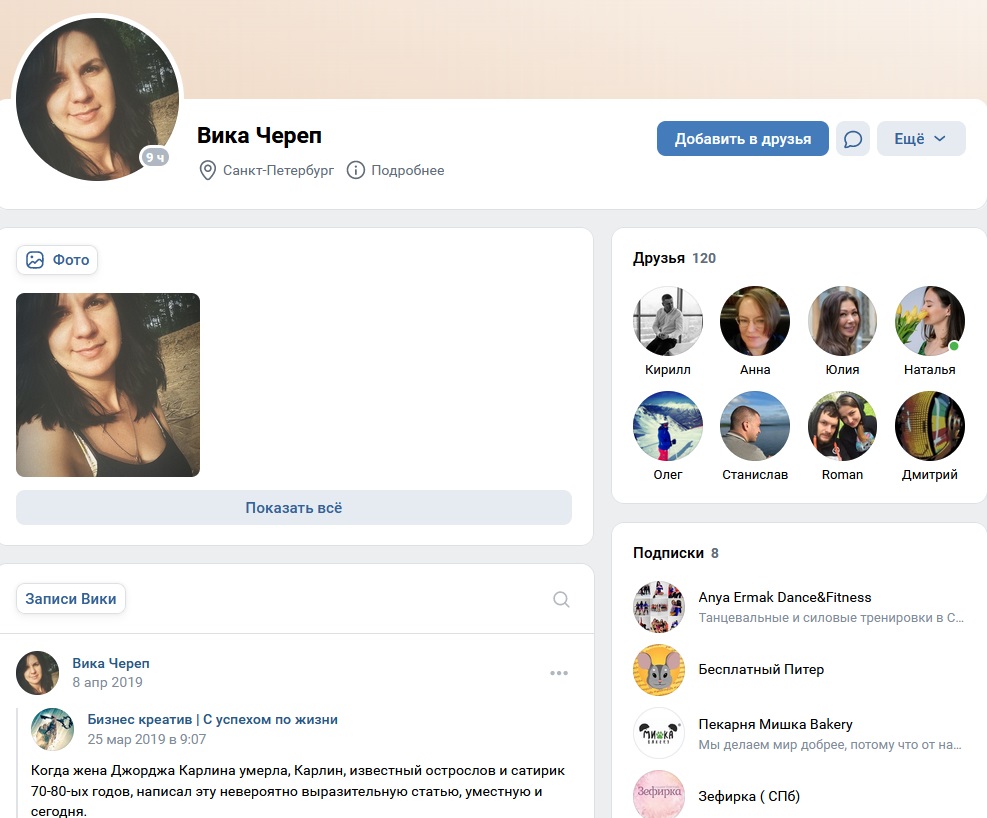Open friend Кирилл's profile picture
987x818 pixels.
point(668,321)
